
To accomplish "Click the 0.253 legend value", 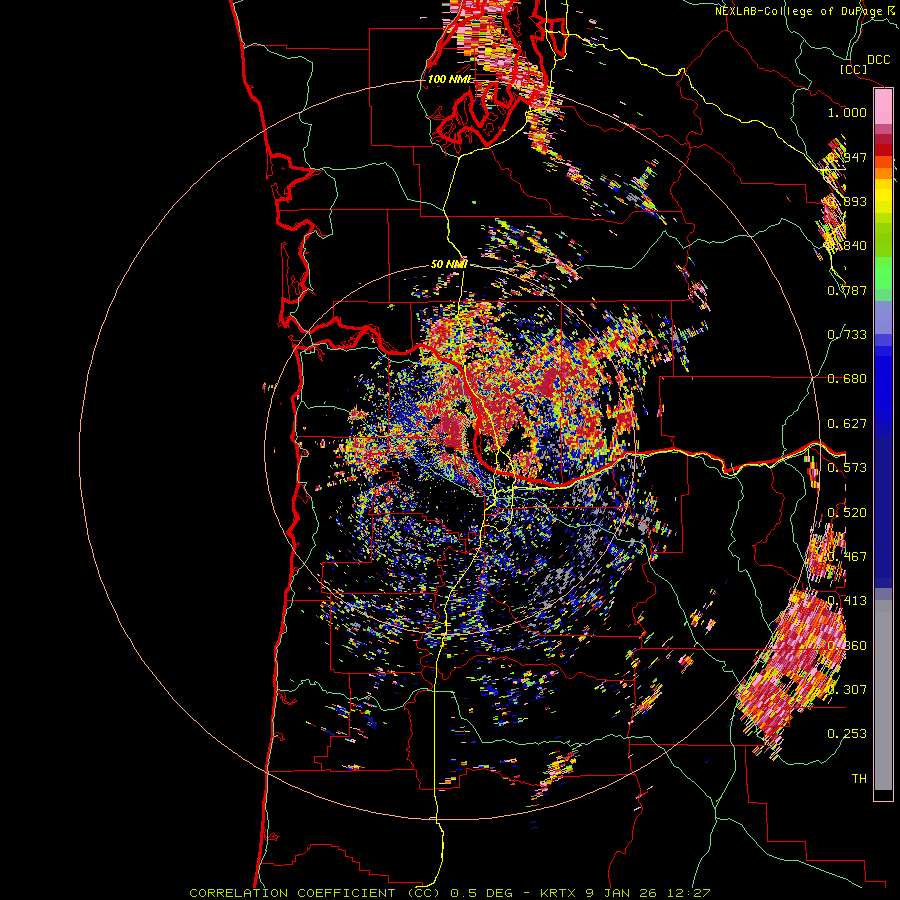I will [847, 734].
